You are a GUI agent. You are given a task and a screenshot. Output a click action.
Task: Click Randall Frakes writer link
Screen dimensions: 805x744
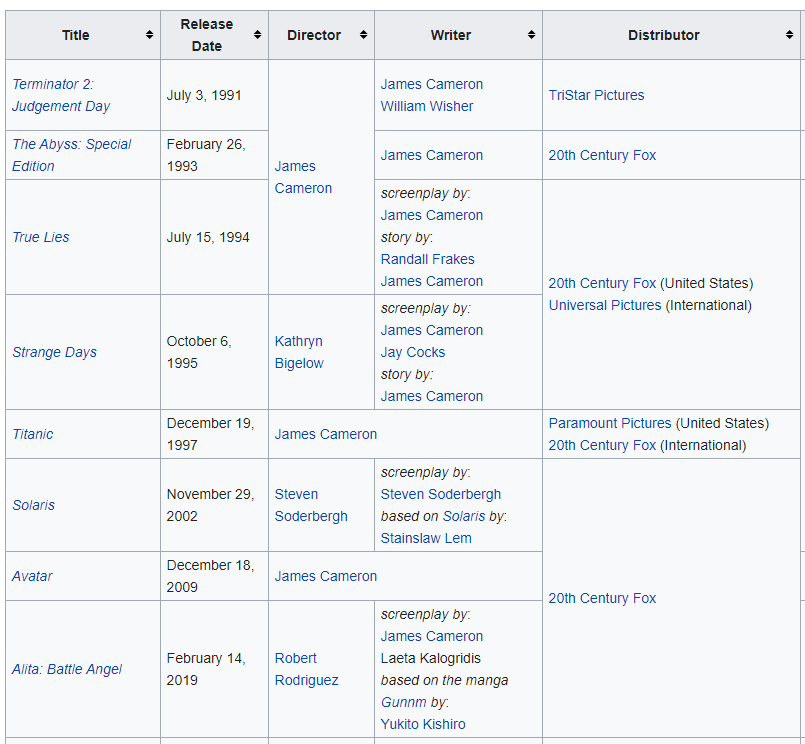pyautogui.click(x=427, y=259)
